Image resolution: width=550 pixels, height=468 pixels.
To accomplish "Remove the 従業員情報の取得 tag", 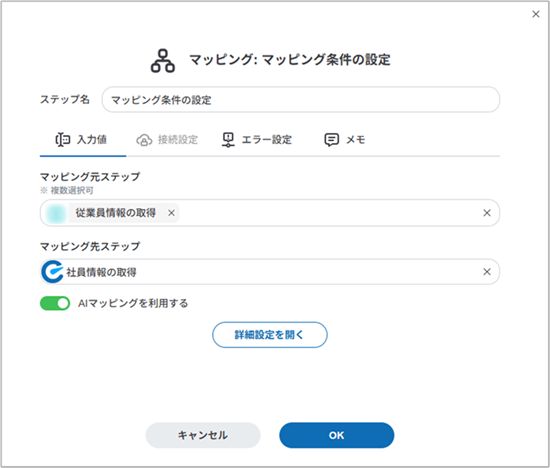I will point(171,213).
